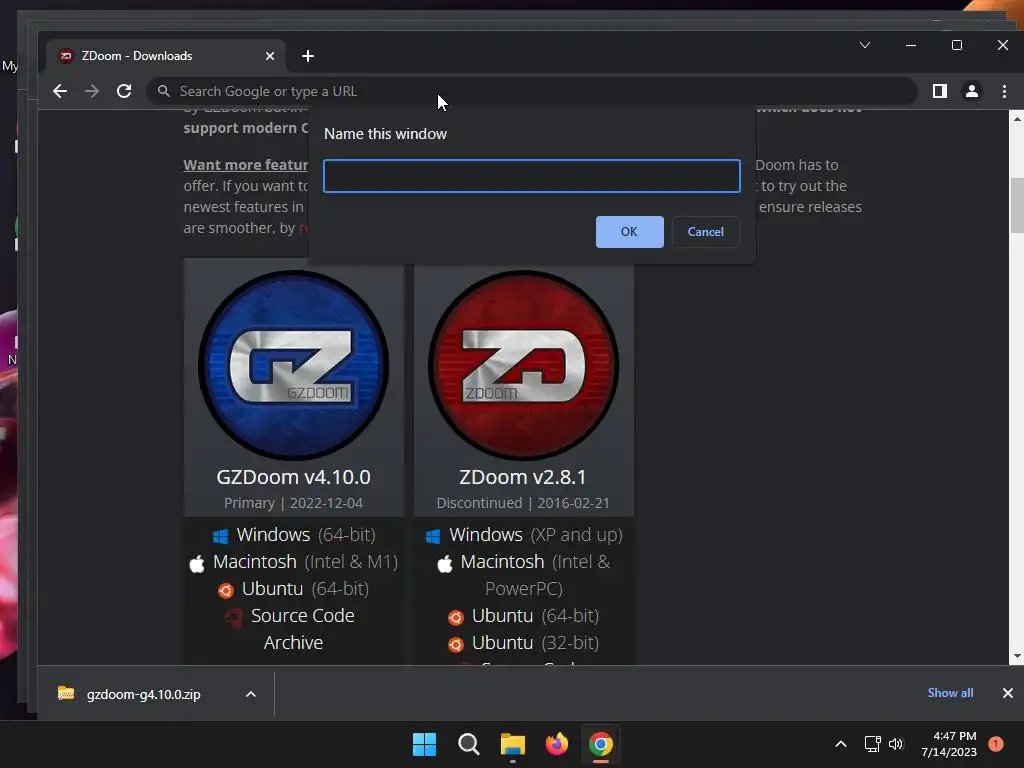Click the ZDoom v2.8.1 heading
Viewport: 1024px width, 768px height.
point(522,477)
